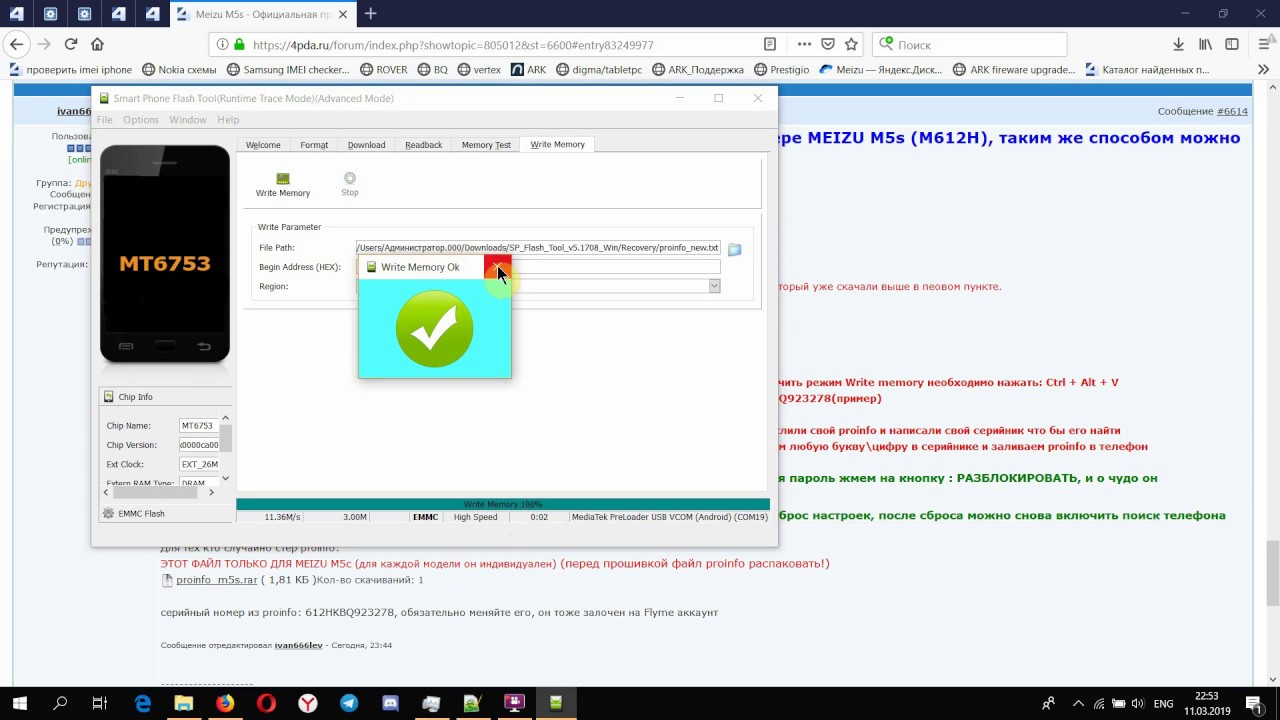Click the Chip Name field MT6753
This screenshot has height=720, width=1280.
pyautogui.click(x=198, y=426)
